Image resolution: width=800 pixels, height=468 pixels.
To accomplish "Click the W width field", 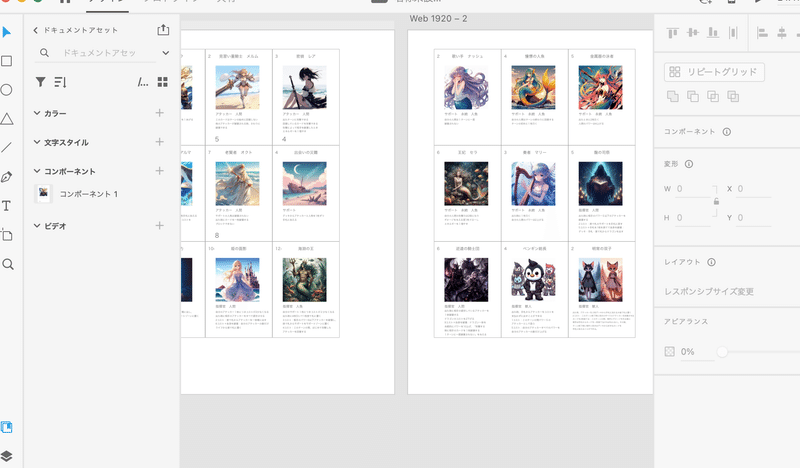I will coord(693,189).
